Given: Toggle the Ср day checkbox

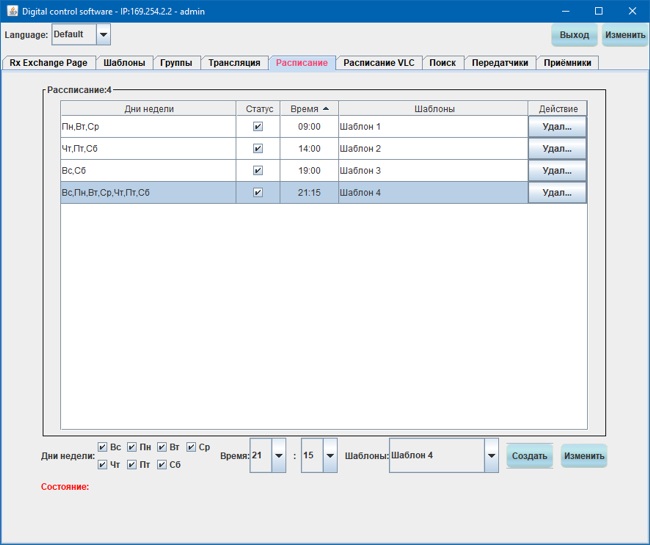Looking at the screenshot, I should point(191,447).
